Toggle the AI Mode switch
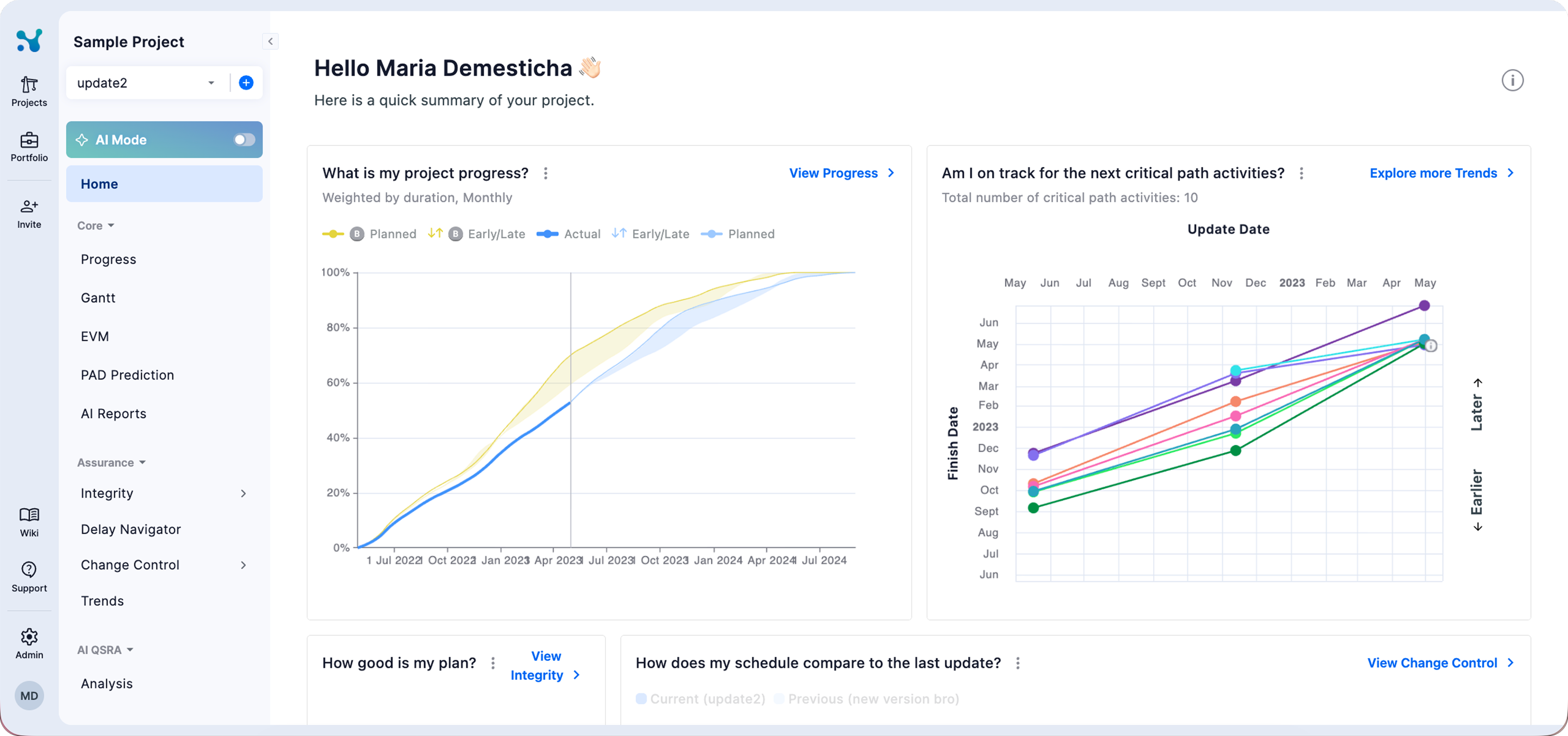 (x=244, y=140)
